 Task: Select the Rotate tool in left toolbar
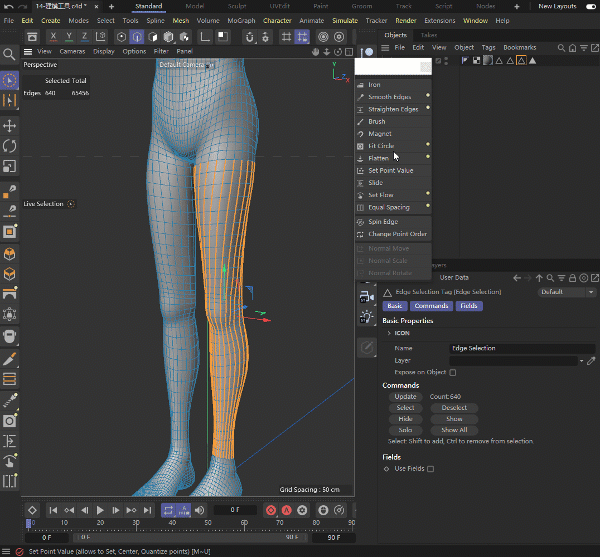[10, 146]
